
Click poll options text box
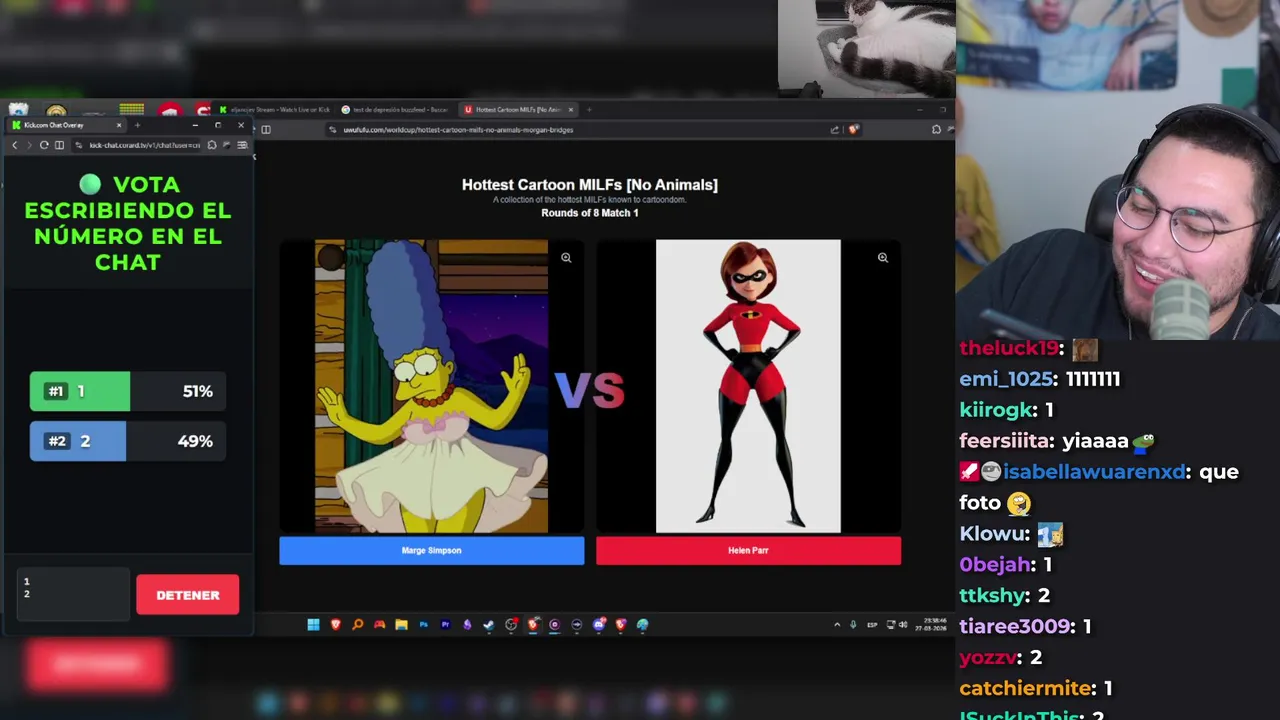pos(73,594)
